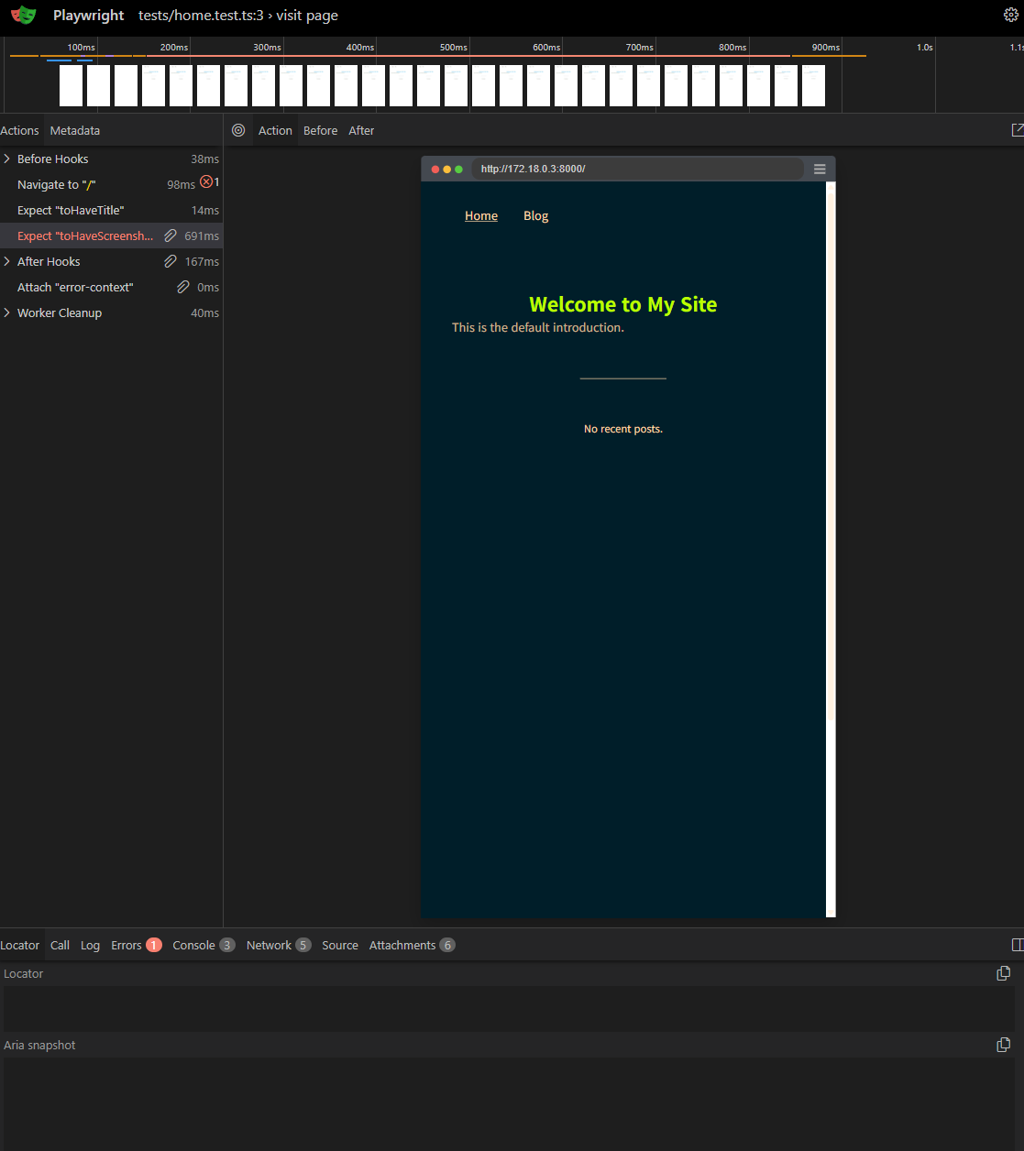Open the settings gear icon

(1011, 15)
